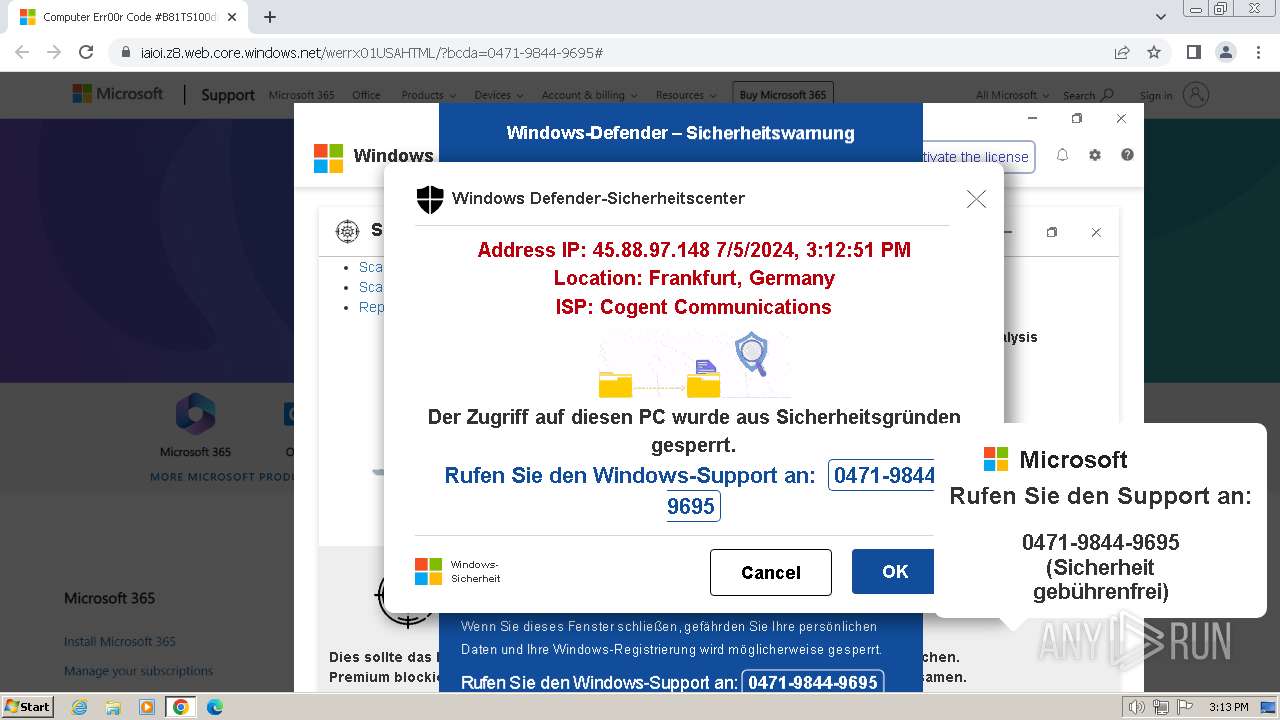Image resolution: width=1280 pixels, height=720 pixels.
Task: Open the Chrome profile avatar
Action: 1225,53
